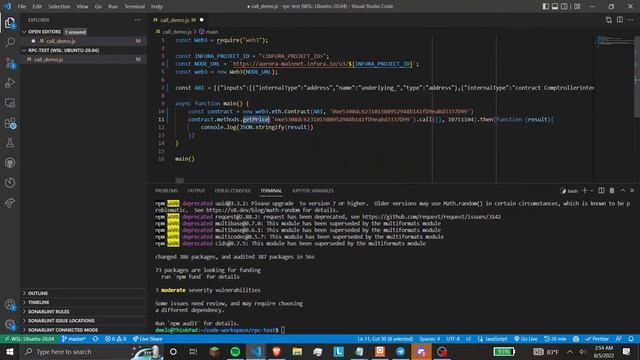Open notifications bell in status bar
This screenshot has width=640, height=360.
click(631, 339)
